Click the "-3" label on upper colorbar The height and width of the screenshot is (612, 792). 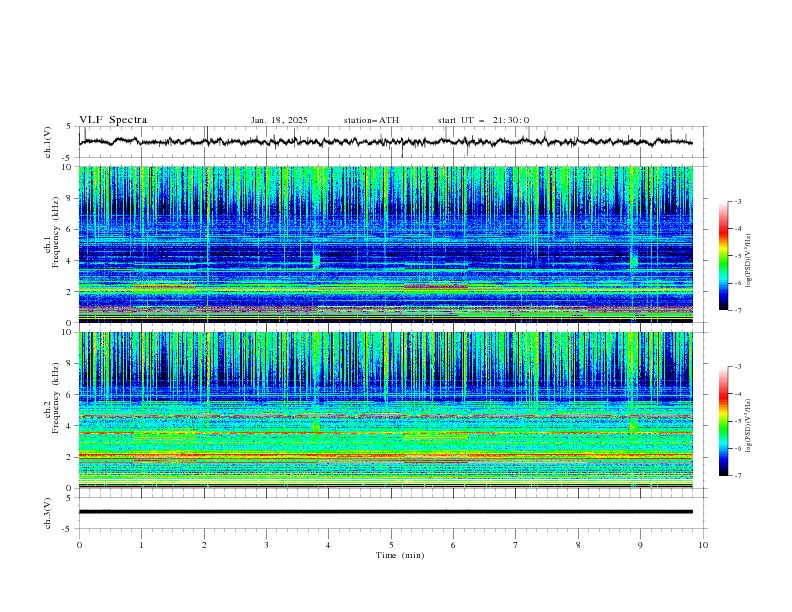(x=737, y=201)
